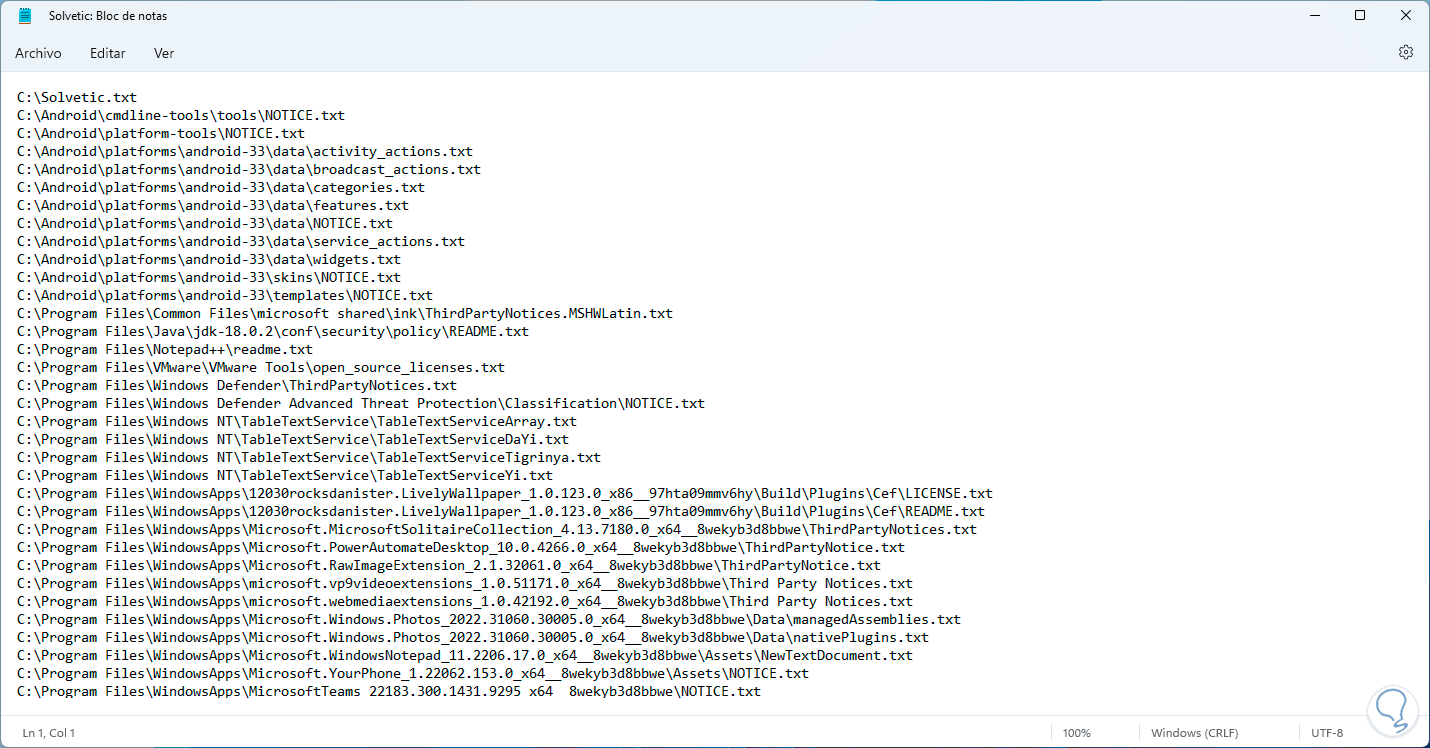Click the Advanced Threat Protection Classification\NOTICE.txt line

[361, 404]
